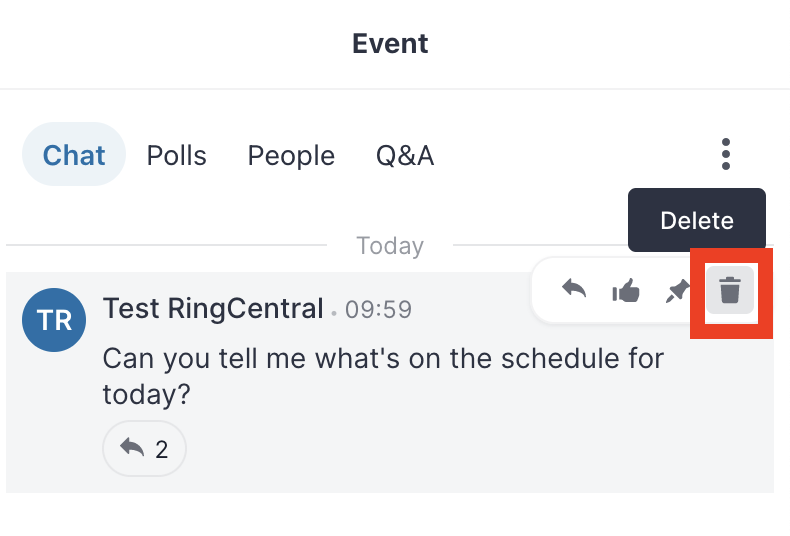This screenshot has height=536, width=790.
Task: Pin the Test RingCentral message
Action: coord(678,291)
